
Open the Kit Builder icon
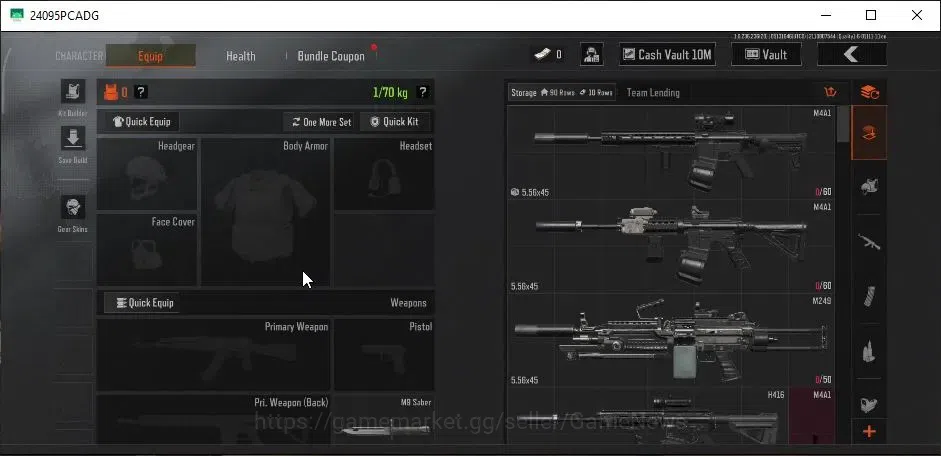click(x=73, y=91)
